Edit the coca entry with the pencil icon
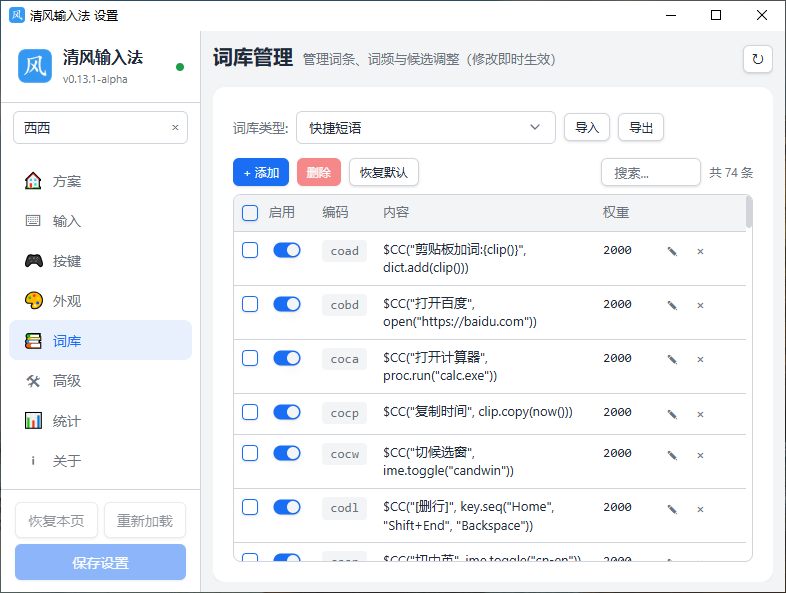 point(672,359)
